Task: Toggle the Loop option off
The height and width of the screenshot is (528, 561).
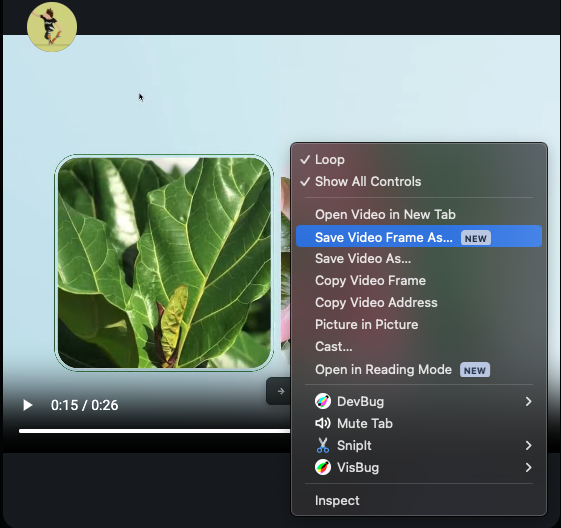Action: click(419, 160)
